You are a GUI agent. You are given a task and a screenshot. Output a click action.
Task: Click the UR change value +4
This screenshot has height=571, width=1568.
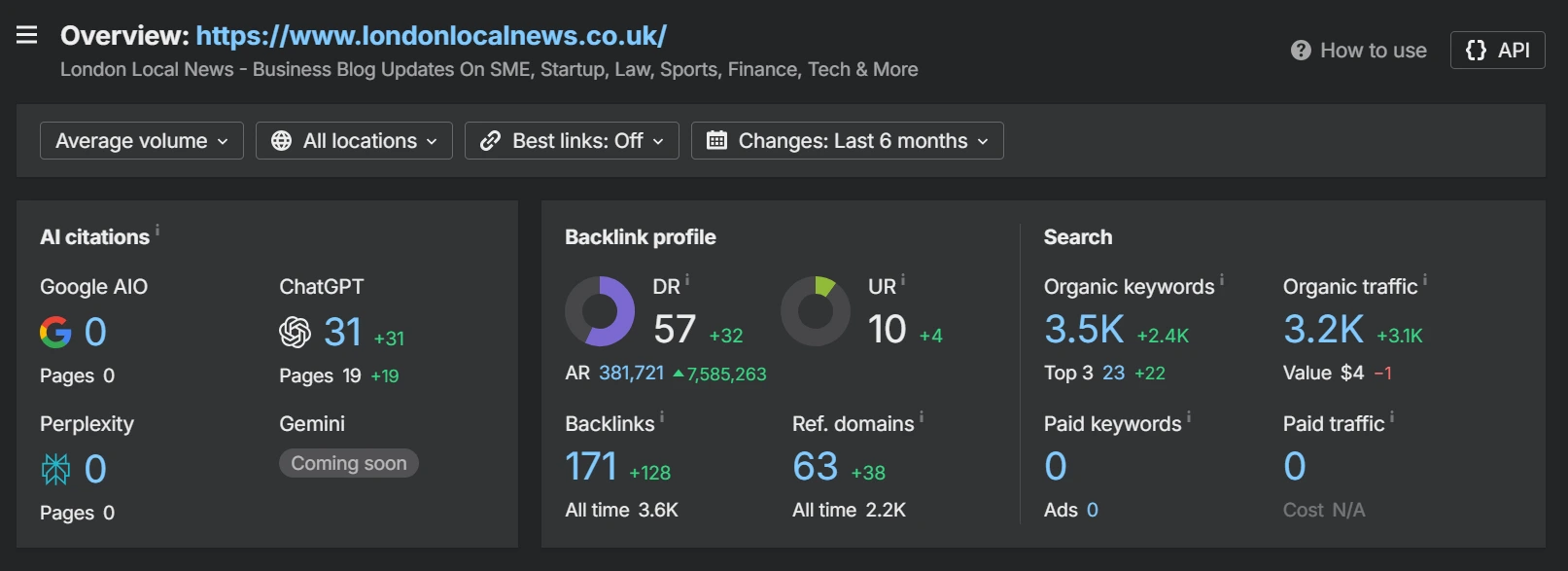tap(931, 336)
